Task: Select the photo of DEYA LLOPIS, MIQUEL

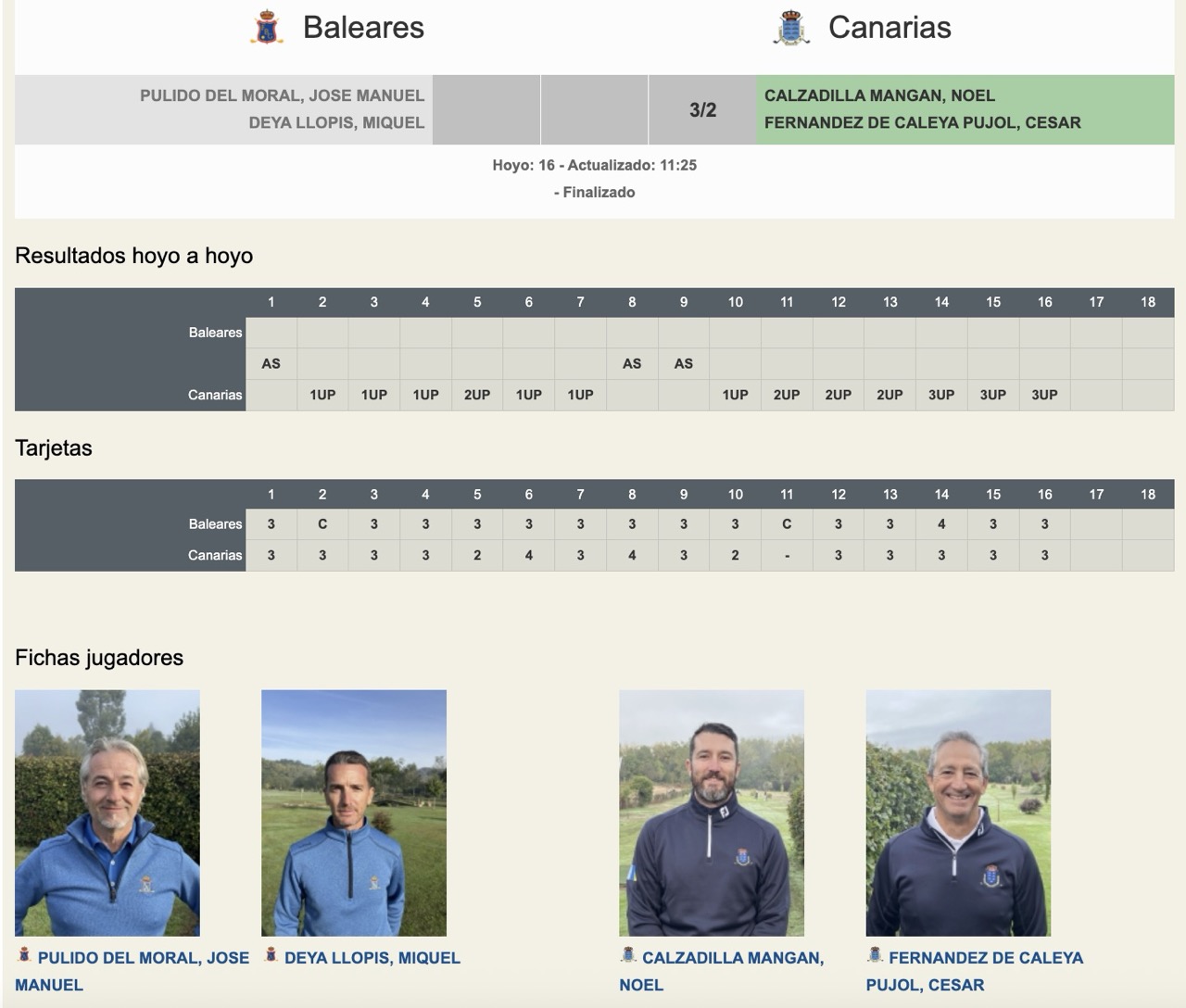Action: tap(354, 815)
